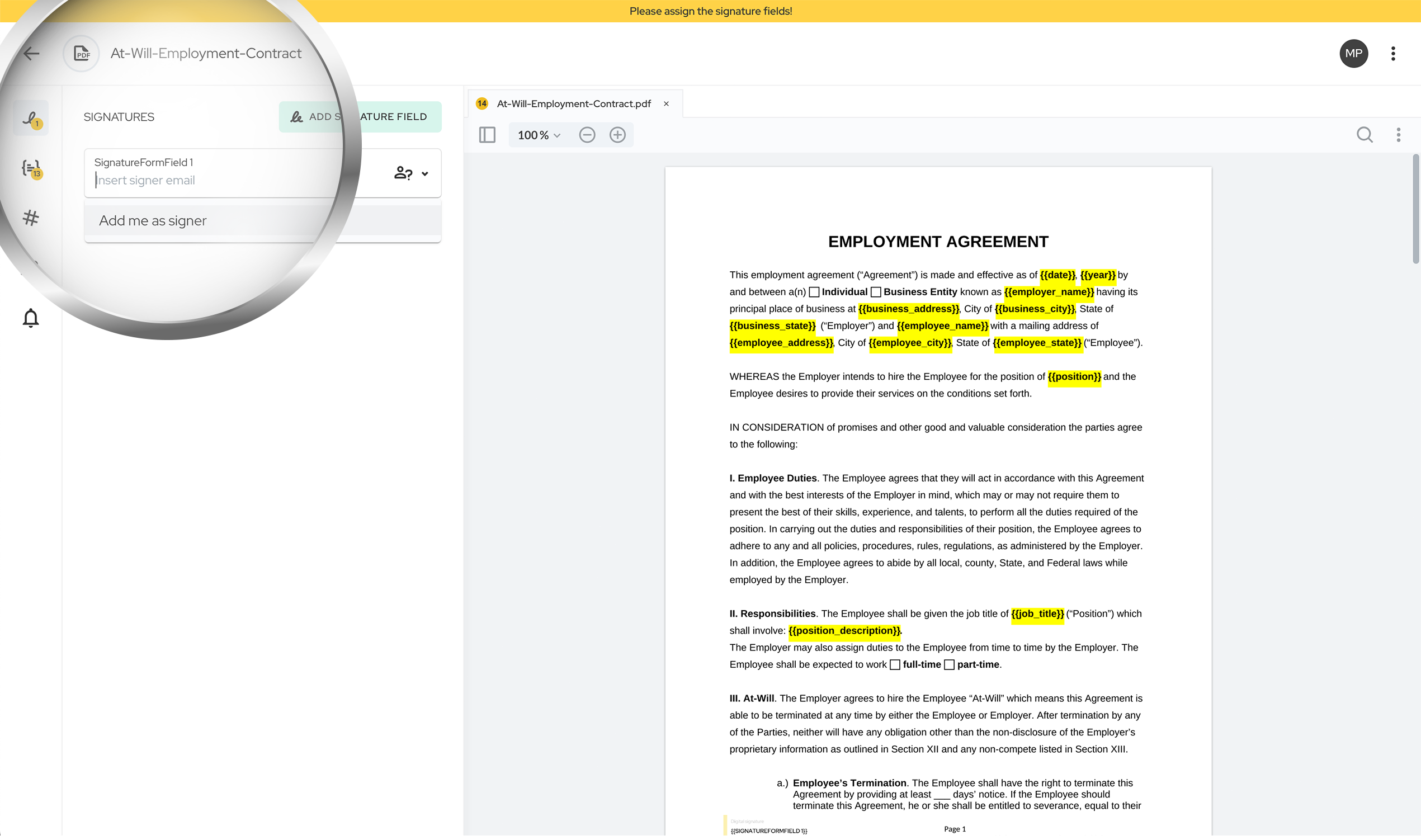This screenshot has height=840, width=1421.
Task: Click the ADD SIGNATURE FIELD button
Action: click(361, 116)
